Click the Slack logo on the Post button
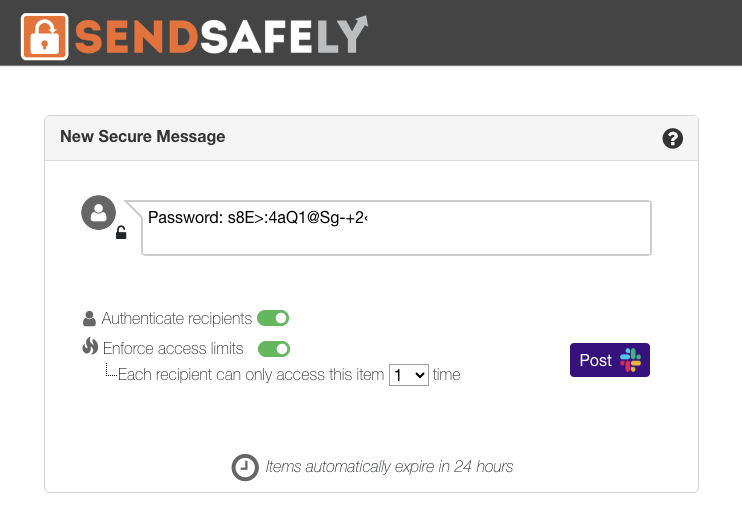This screenshot has height=528, width=742. click(x=630, y=360)
